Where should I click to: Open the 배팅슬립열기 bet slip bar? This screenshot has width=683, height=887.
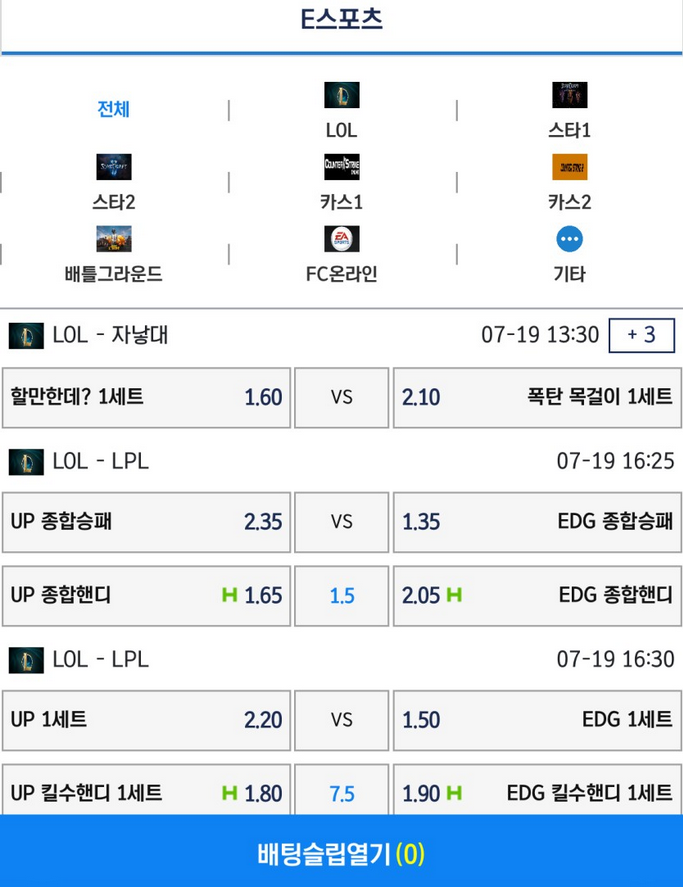tap(342, 851)
